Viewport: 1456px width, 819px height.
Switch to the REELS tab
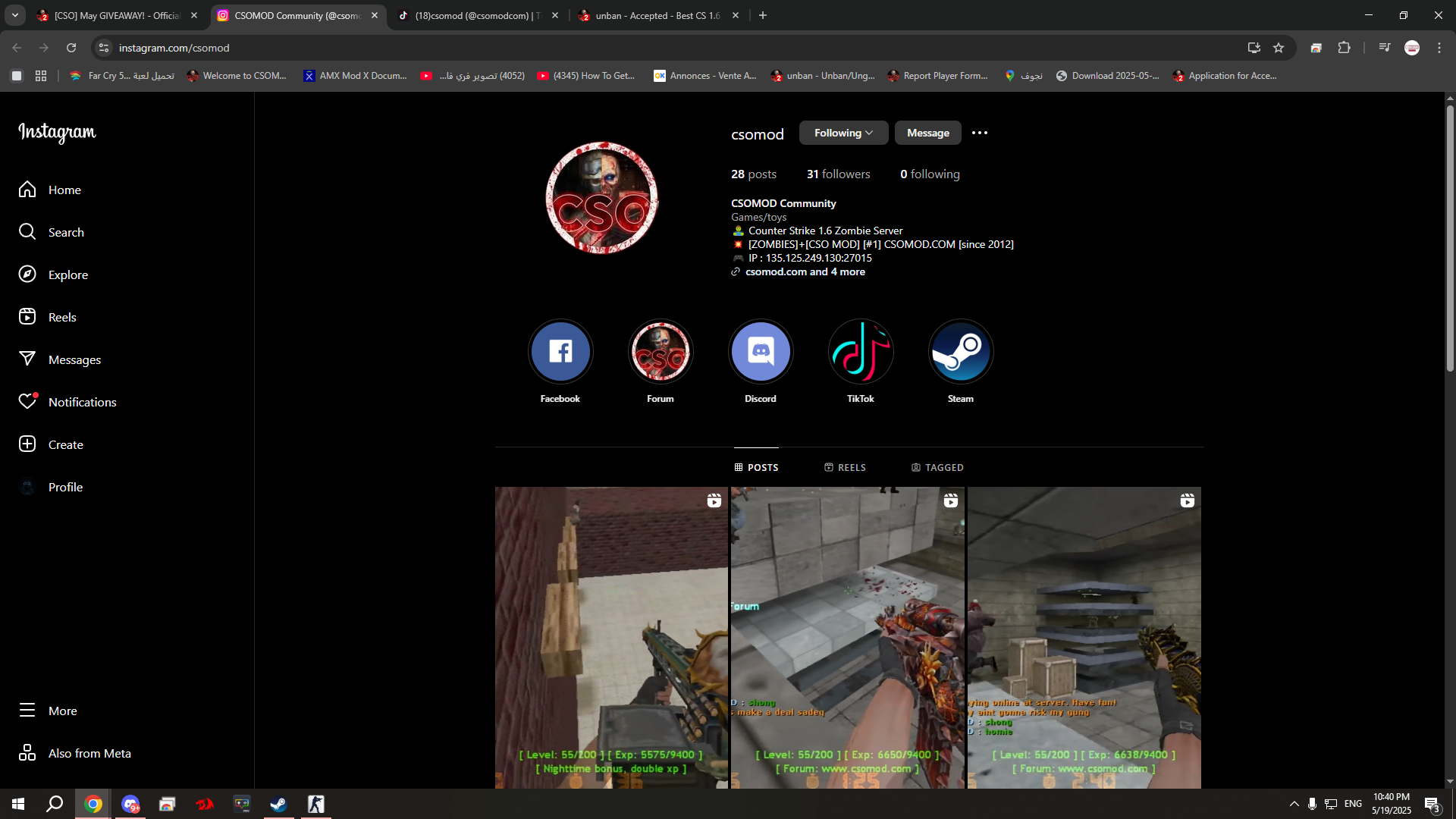point(845,468)
